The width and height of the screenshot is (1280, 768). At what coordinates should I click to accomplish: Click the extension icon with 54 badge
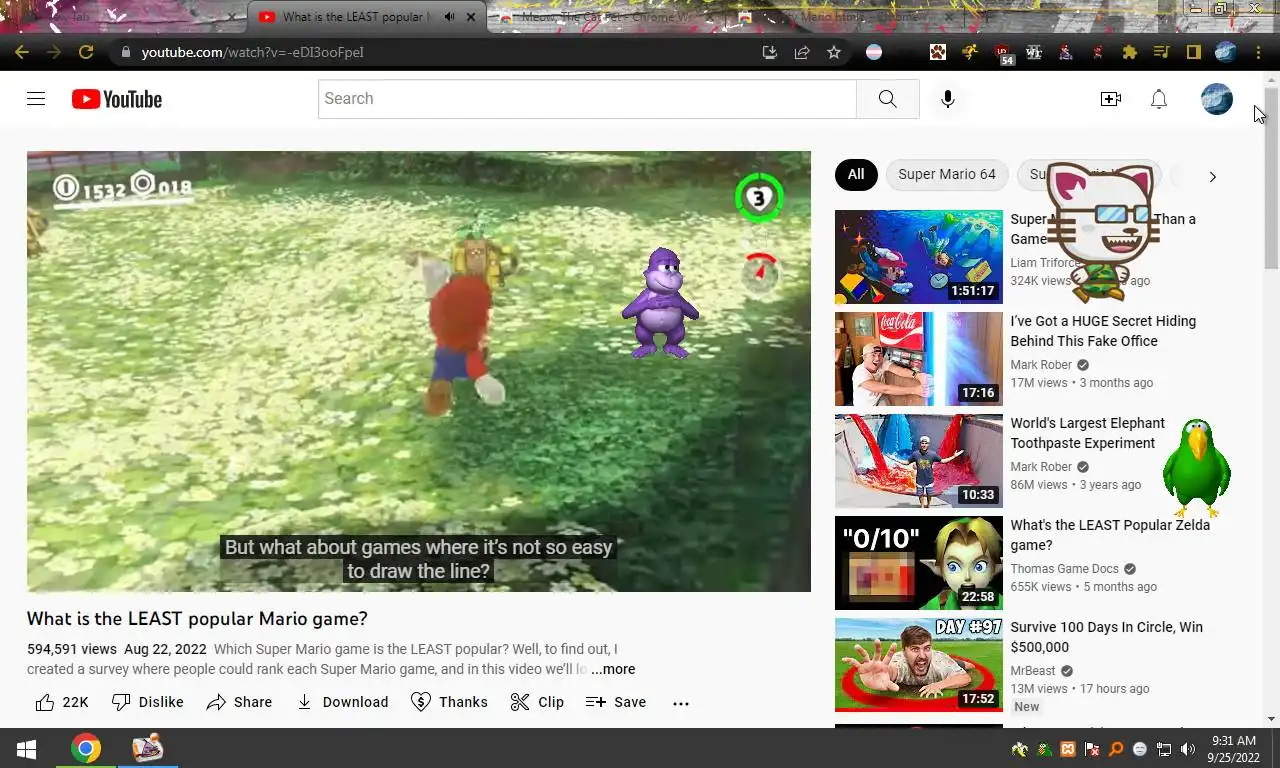[x=1003, y=53]
